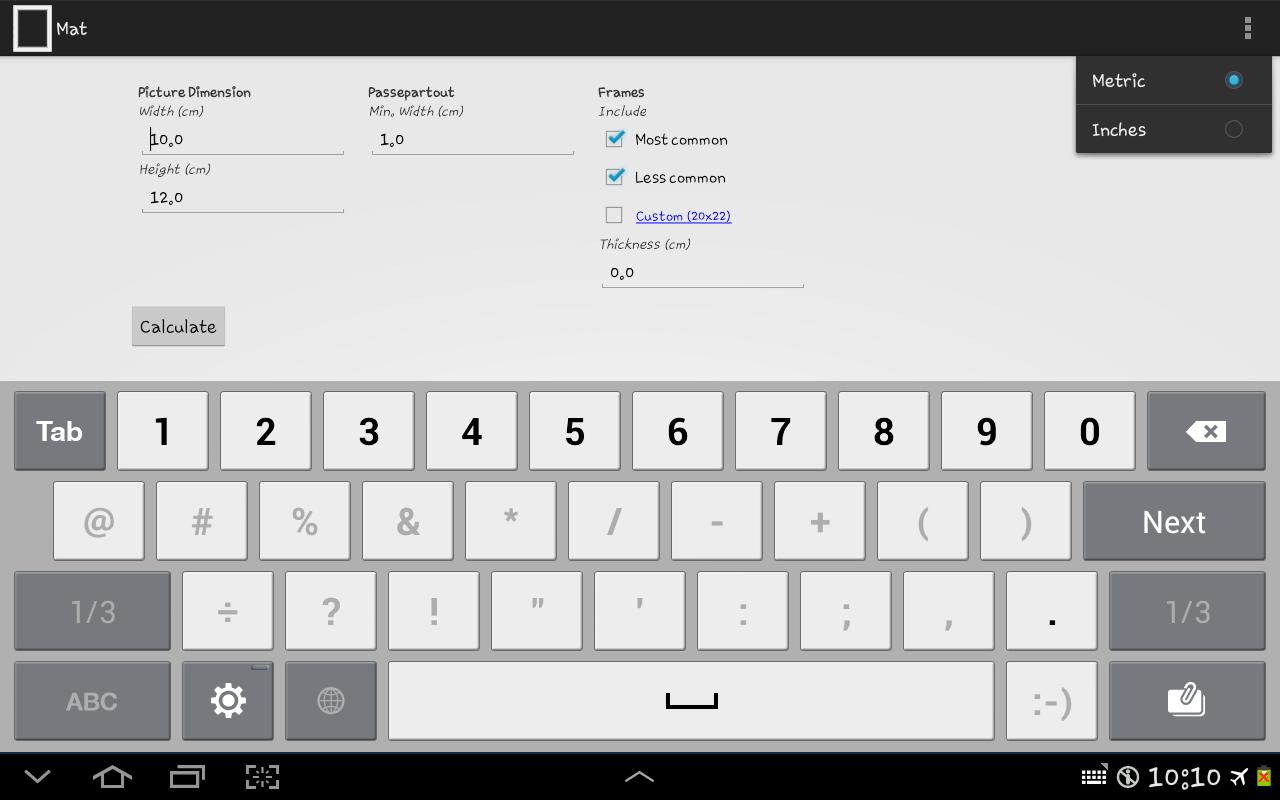Tap the battery status icon

[x=1264, y=777]
